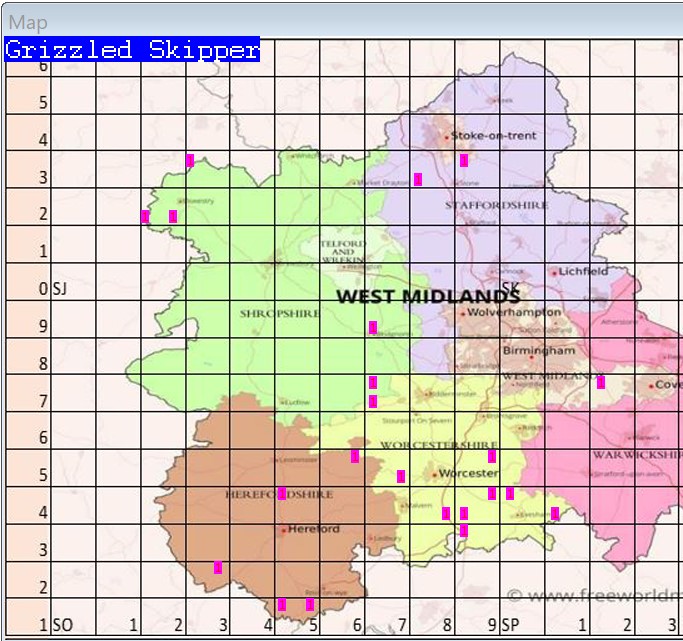Viewport: 683px width, 641px height.
Task: Select the SJ grid reference label
Action: (60, 289)
